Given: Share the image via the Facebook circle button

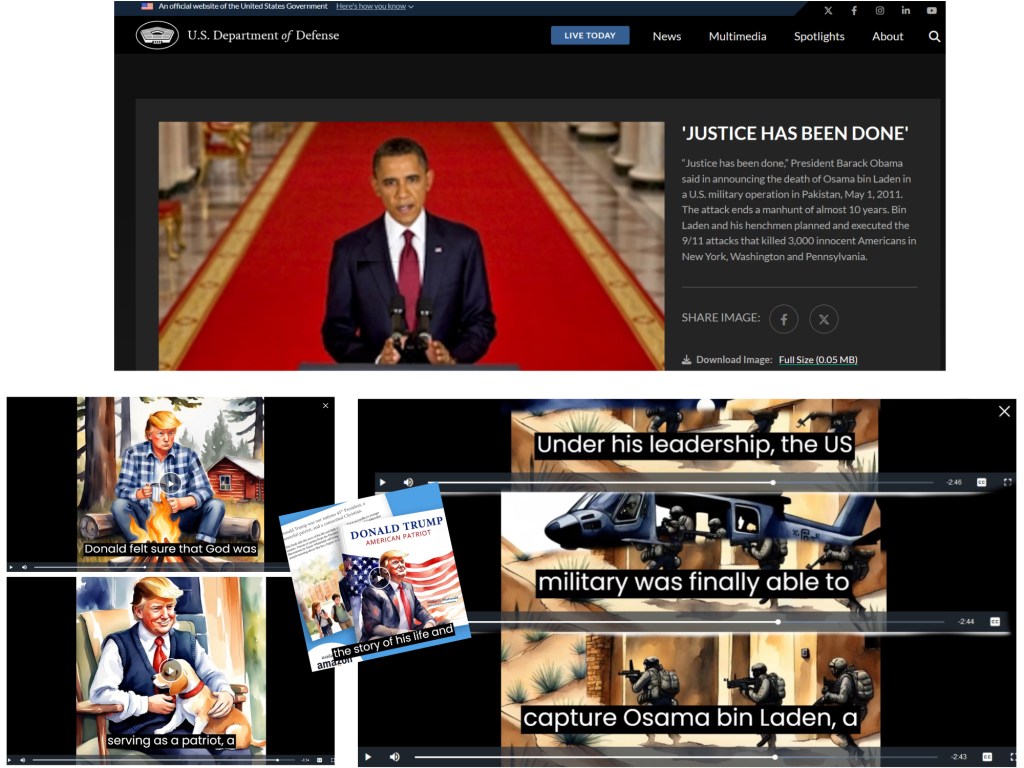Looking at the screenshot, I should click(x=783, y=319).
